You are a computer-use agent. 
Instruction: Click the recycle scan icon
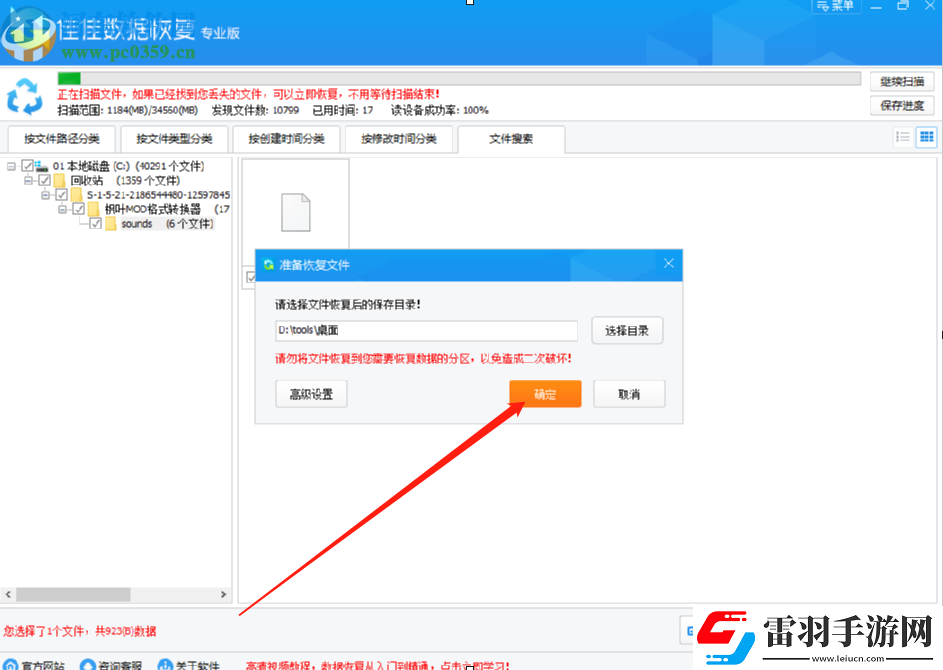coord(25,96)
